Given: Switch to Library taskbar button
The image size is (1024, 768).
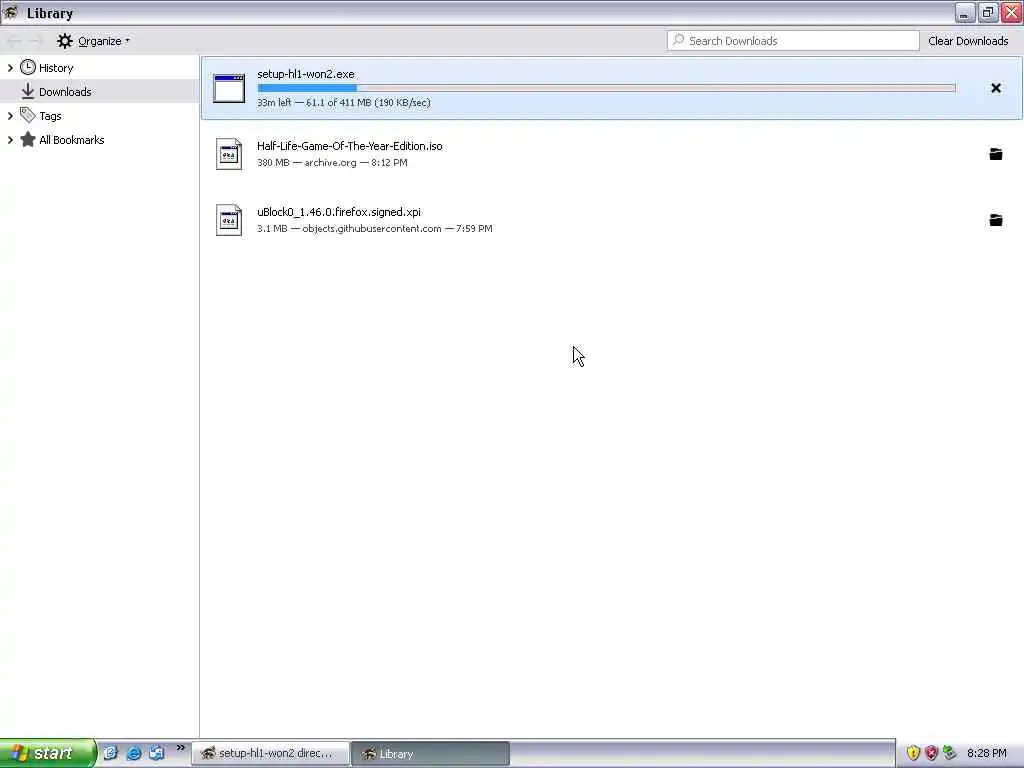Looking at the screenshot, I should coord(430,753).
